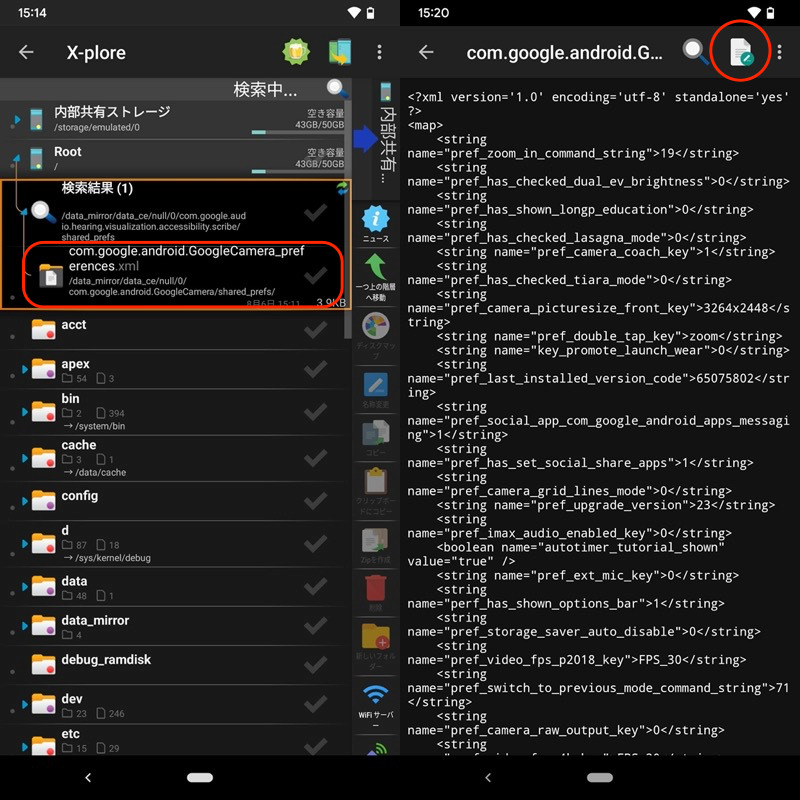Tap the device transfer icon in X-plore toolbar

coord(340,52)
